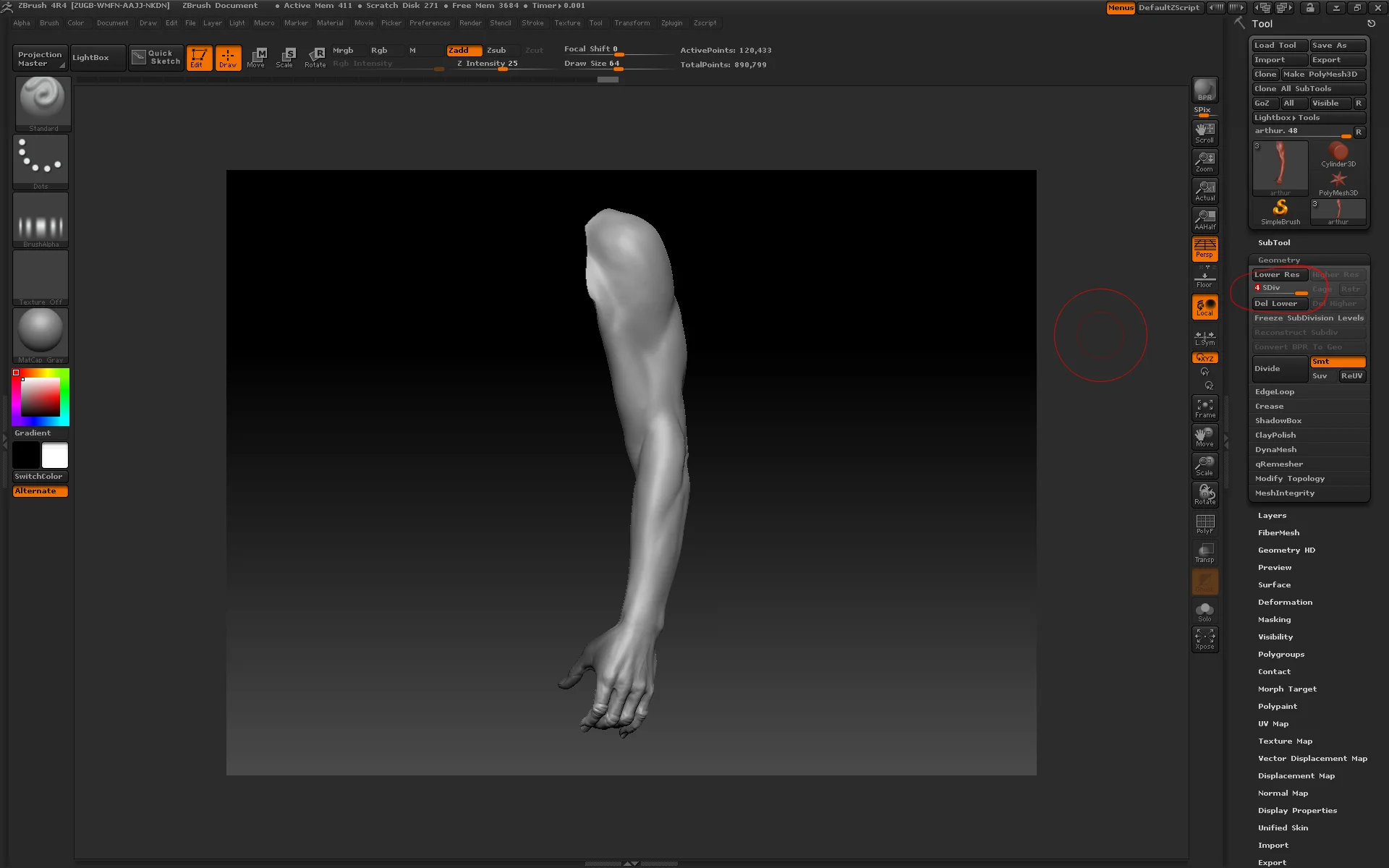This screenshot has height=868, width=1389.
Task: Adjust the Focal Shift slider
Action: click(617, 50)
